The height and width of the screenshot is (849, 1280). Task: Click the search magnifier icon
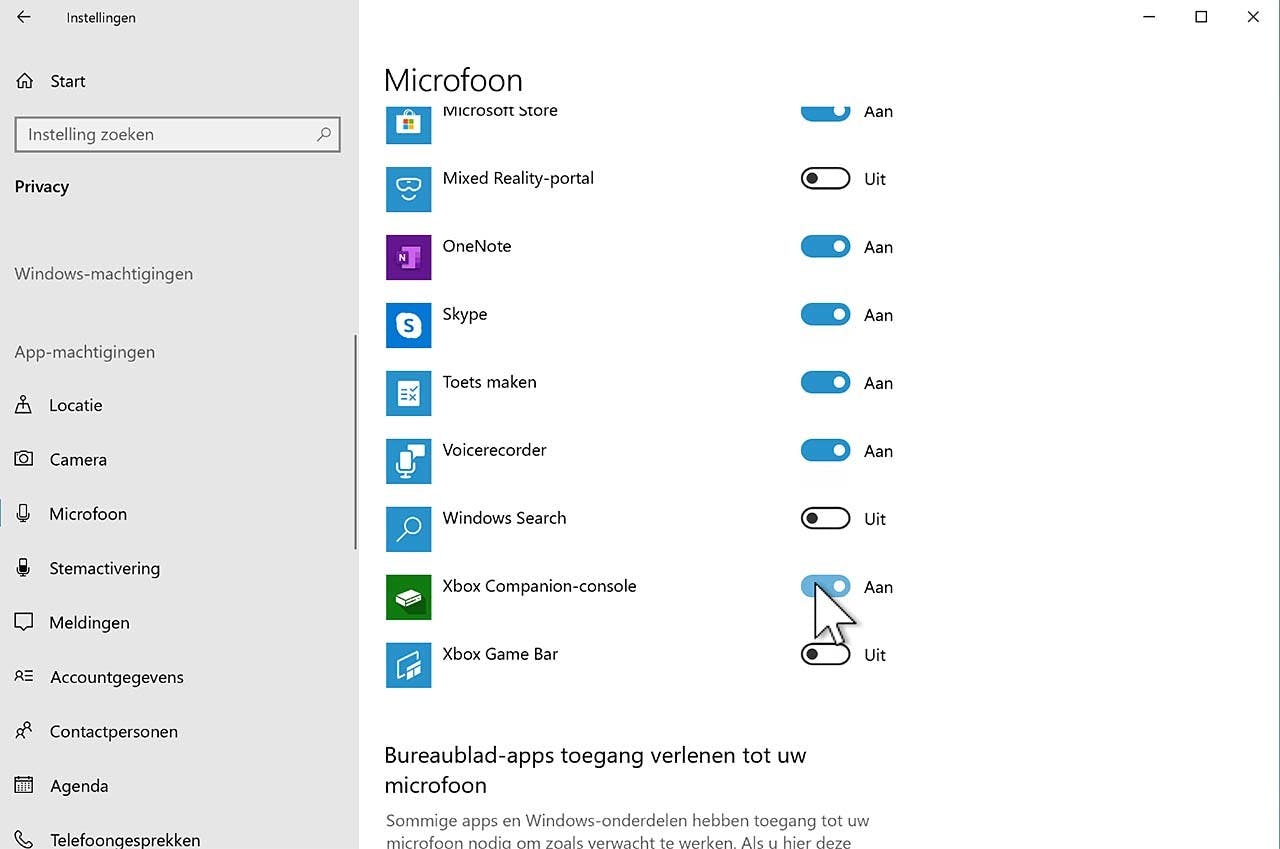(323, 134)
